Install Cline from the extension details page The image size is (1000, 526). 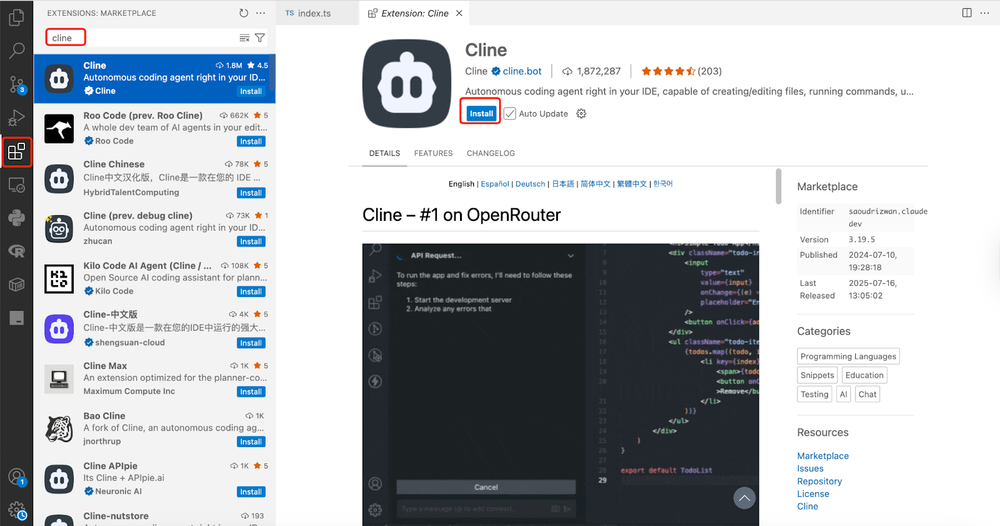pyautogui.click(x=481, y=114)
